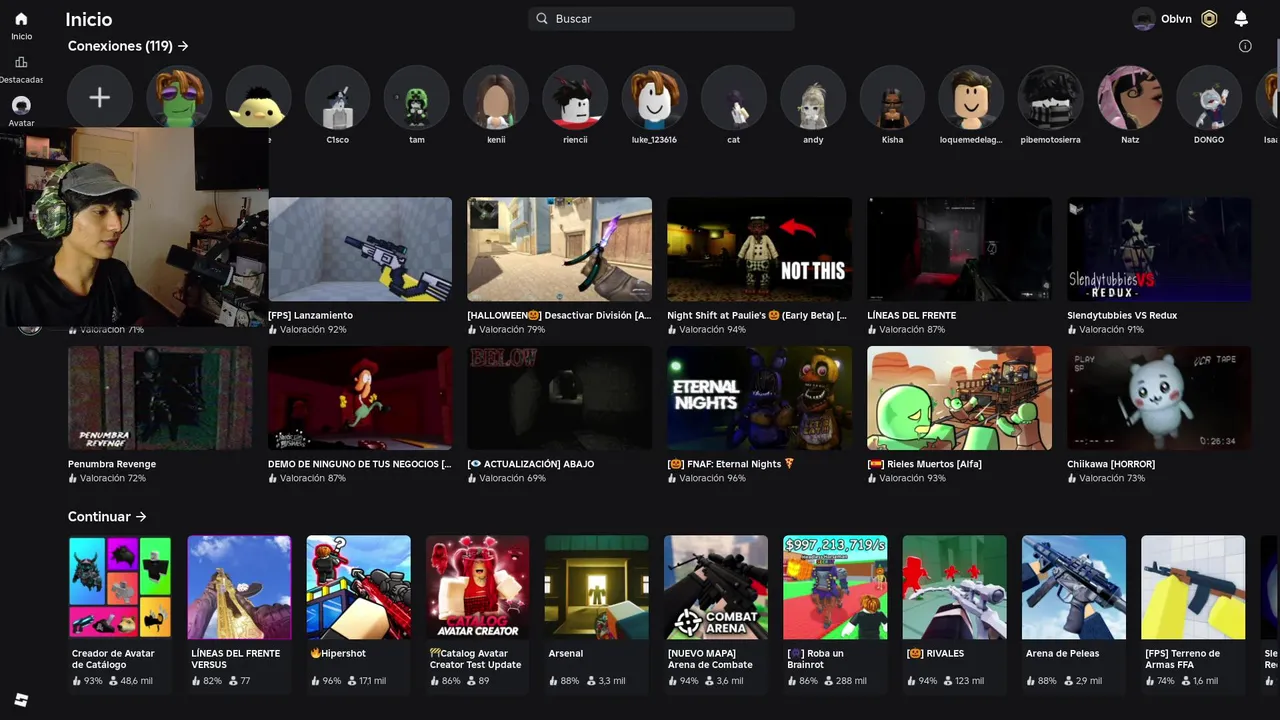Open ACTUALIZACIÓN ABAJO game thumbnail
Screen dimensions: 1280x720
pos(559,398)
